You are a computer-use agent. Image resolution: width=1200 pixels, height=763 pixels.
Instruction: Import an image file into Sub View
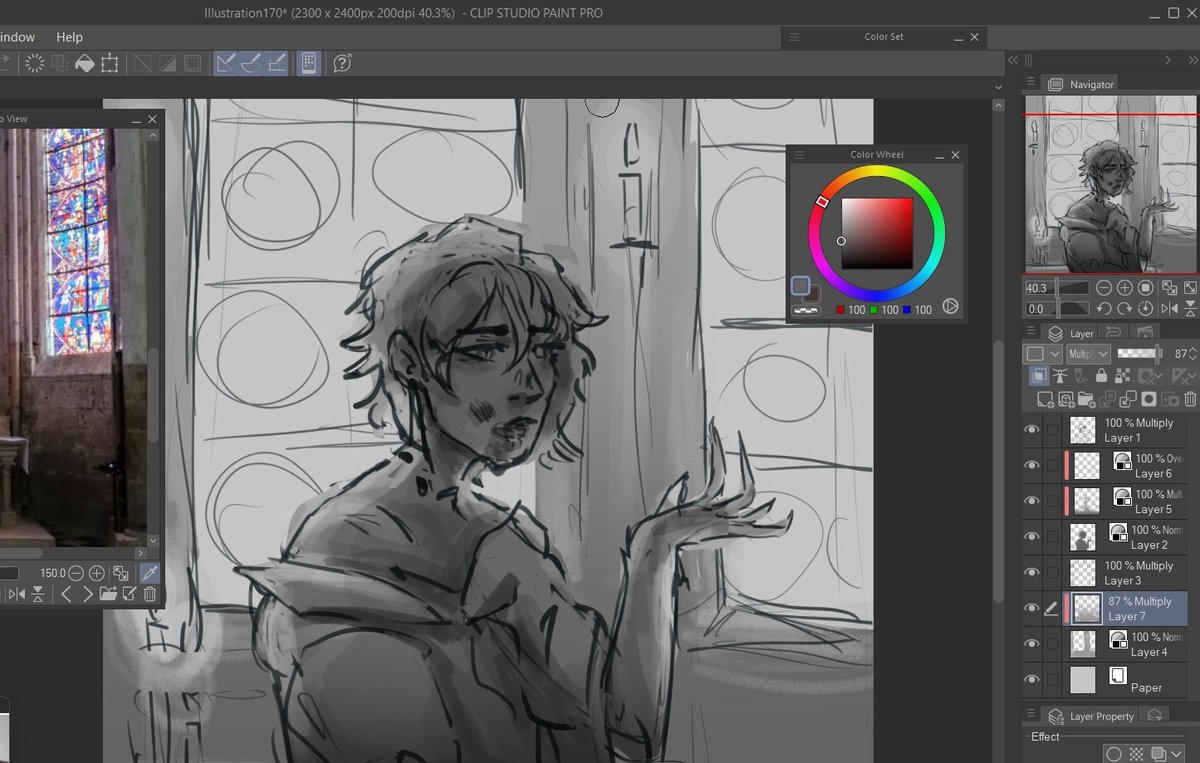coord(108,594)
